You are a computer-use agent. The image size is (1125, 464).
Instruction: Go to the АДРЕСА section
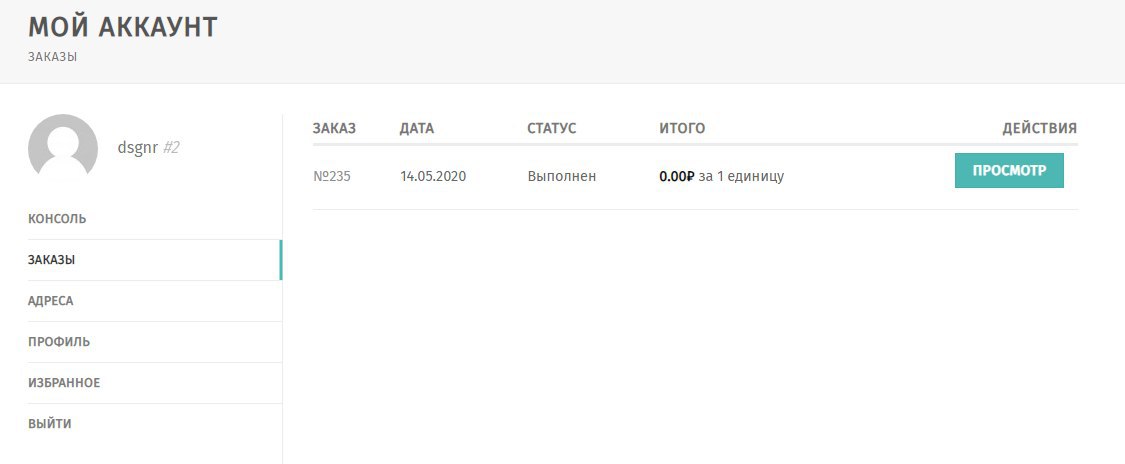click(51, 301)
